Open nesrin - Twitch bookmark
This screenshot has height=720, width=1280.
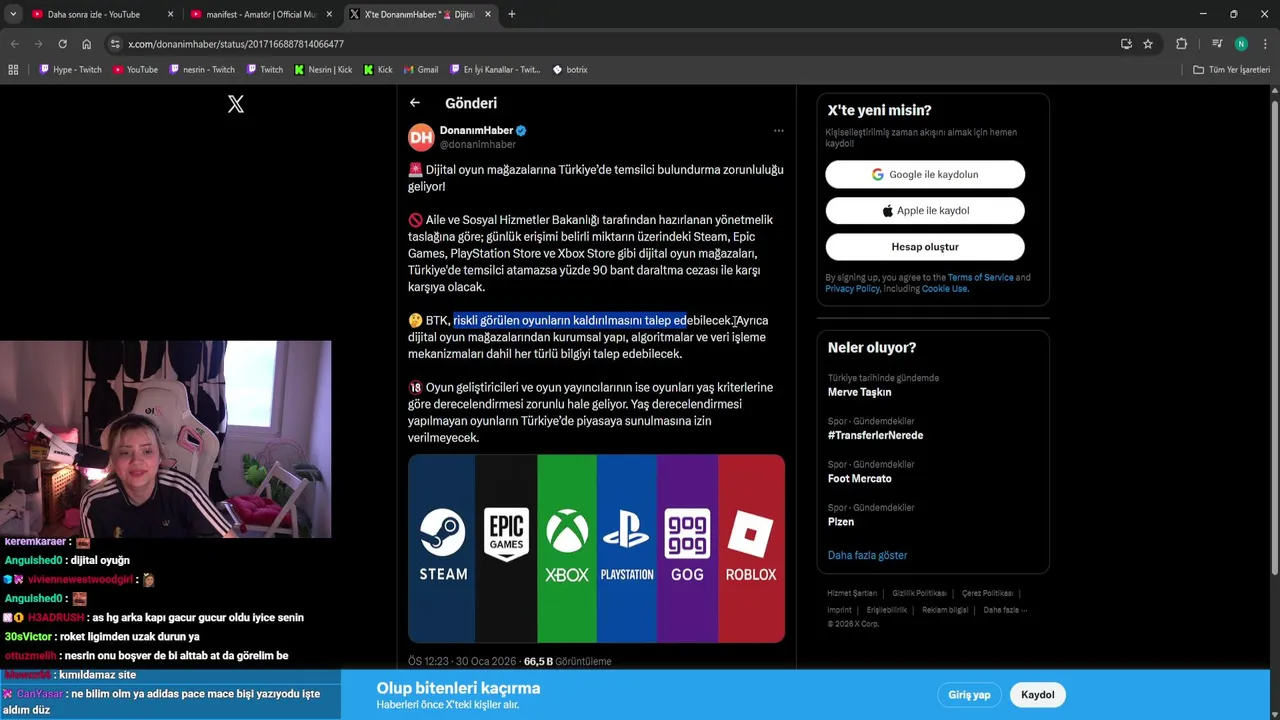point(202,70)
